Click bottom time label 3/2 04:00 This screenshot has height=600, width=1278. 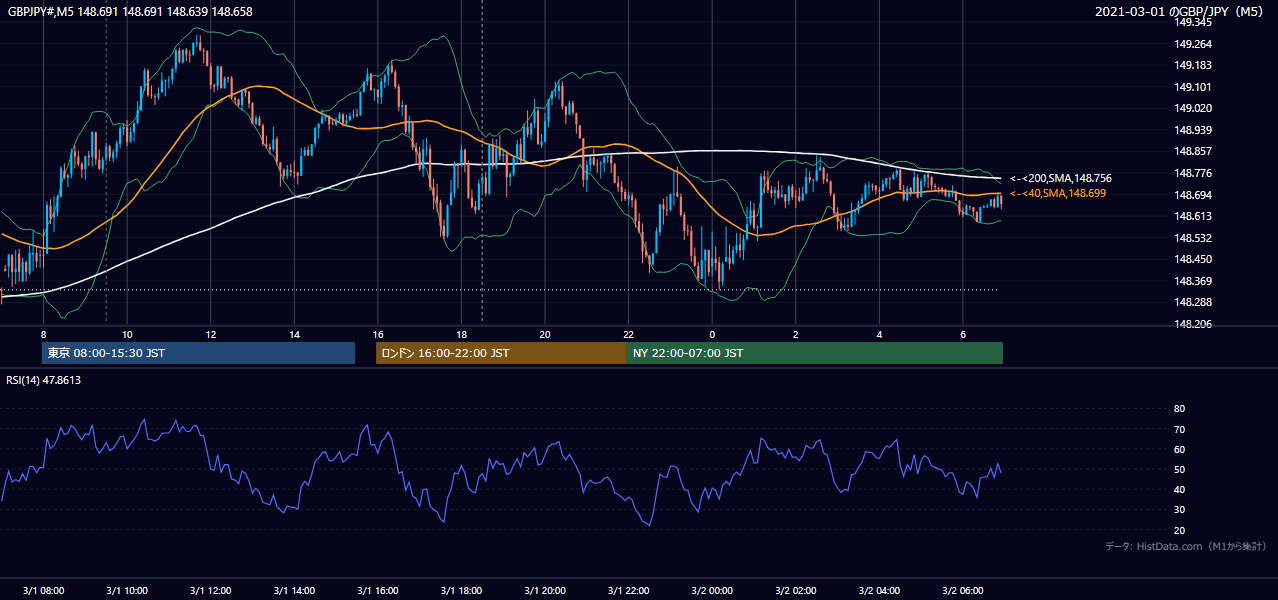pyautogui.click(x=879, y=590)
